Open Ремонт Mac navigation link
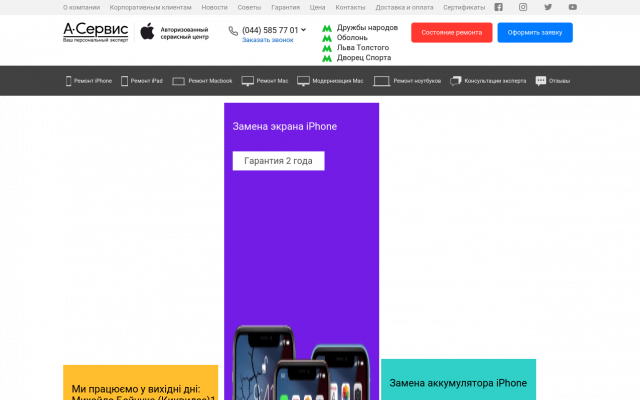640x400 pixels. [272, 81]
